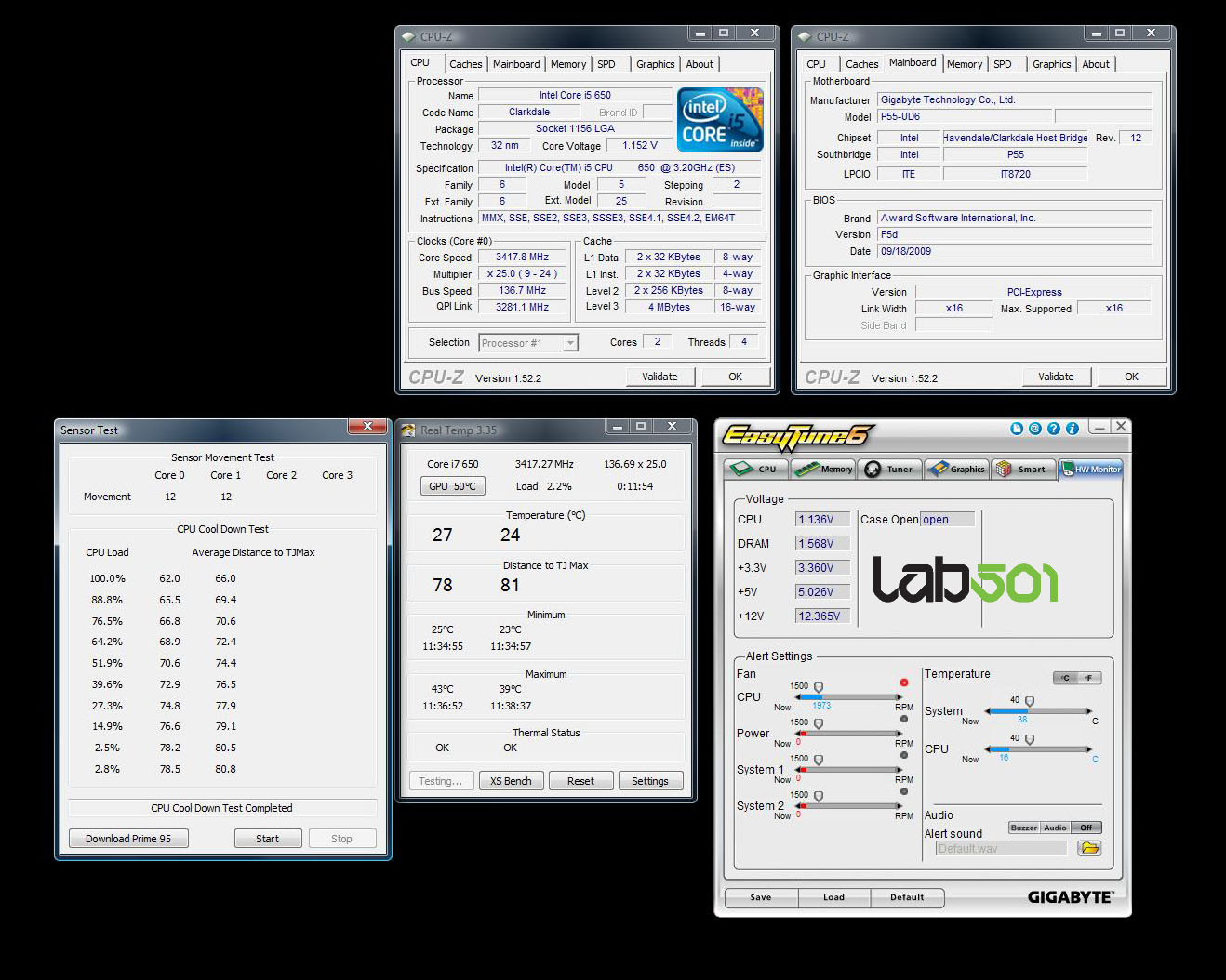Click the EasyTune6 @ web icon
The height and width of the screenshot is (980, 1226).
pos(1034,429)
